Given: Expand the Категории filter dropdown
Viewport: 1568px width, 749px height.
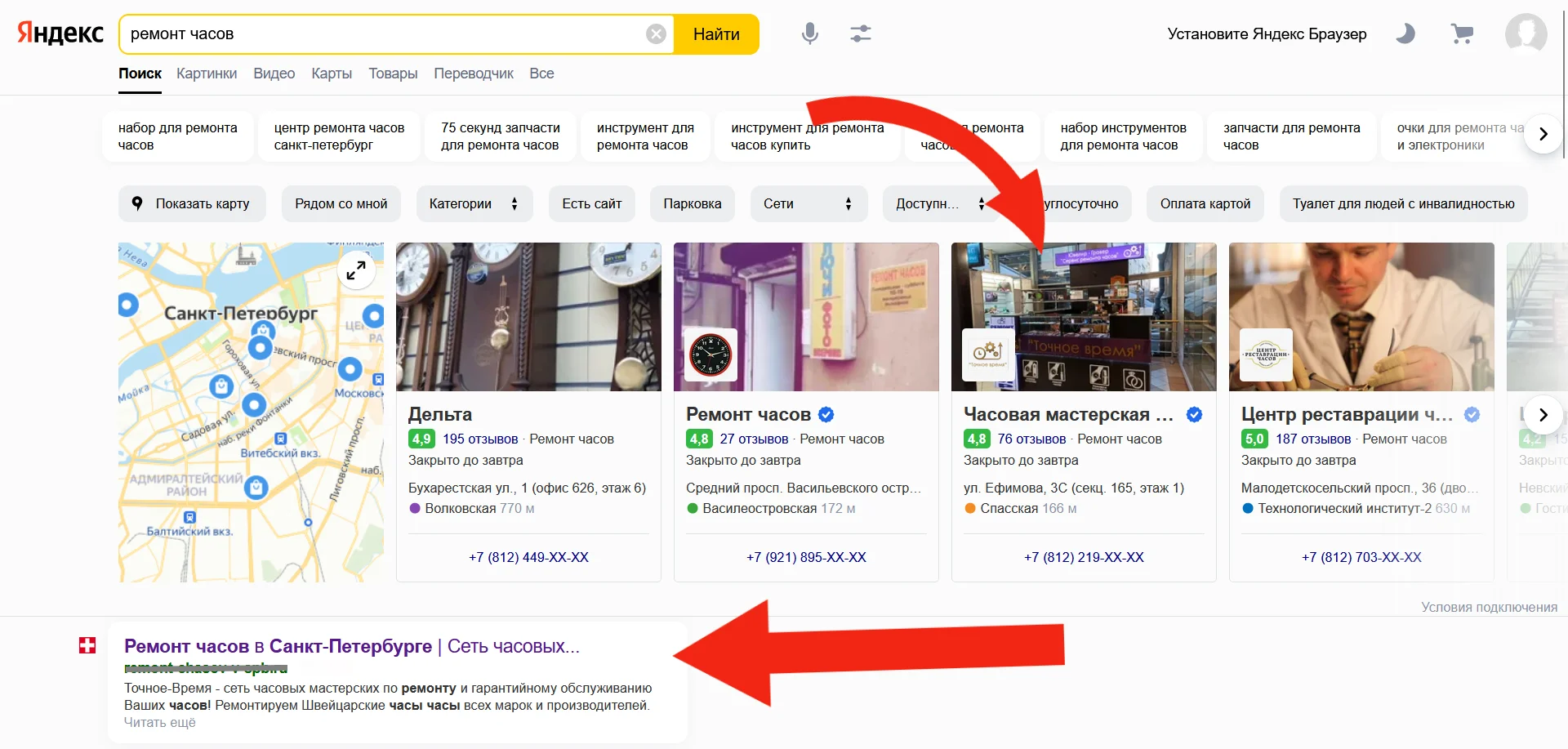Looking at the screenshot, I should tap(474, 204).
